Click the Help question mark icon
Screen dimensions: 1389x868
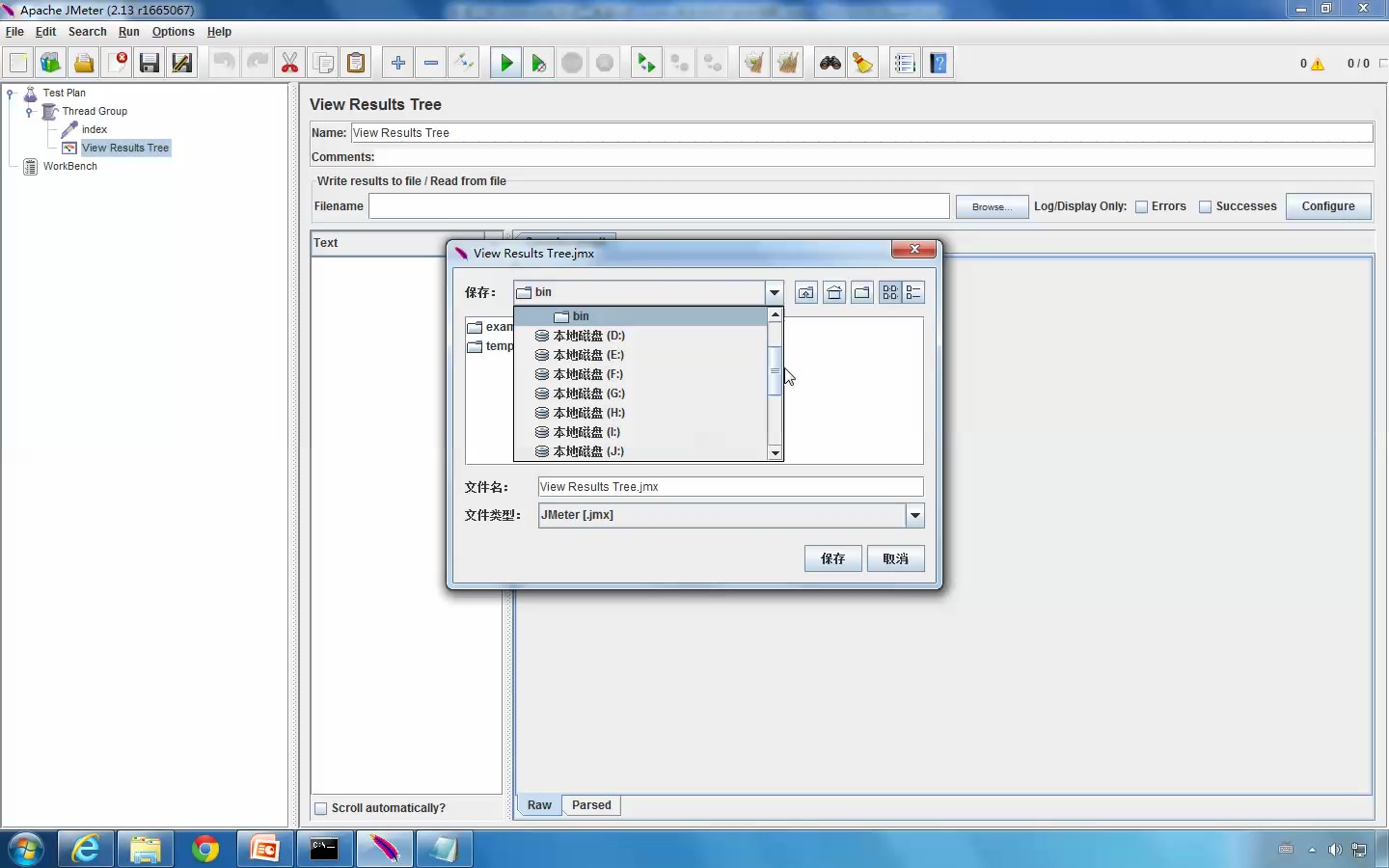point(939,64)
